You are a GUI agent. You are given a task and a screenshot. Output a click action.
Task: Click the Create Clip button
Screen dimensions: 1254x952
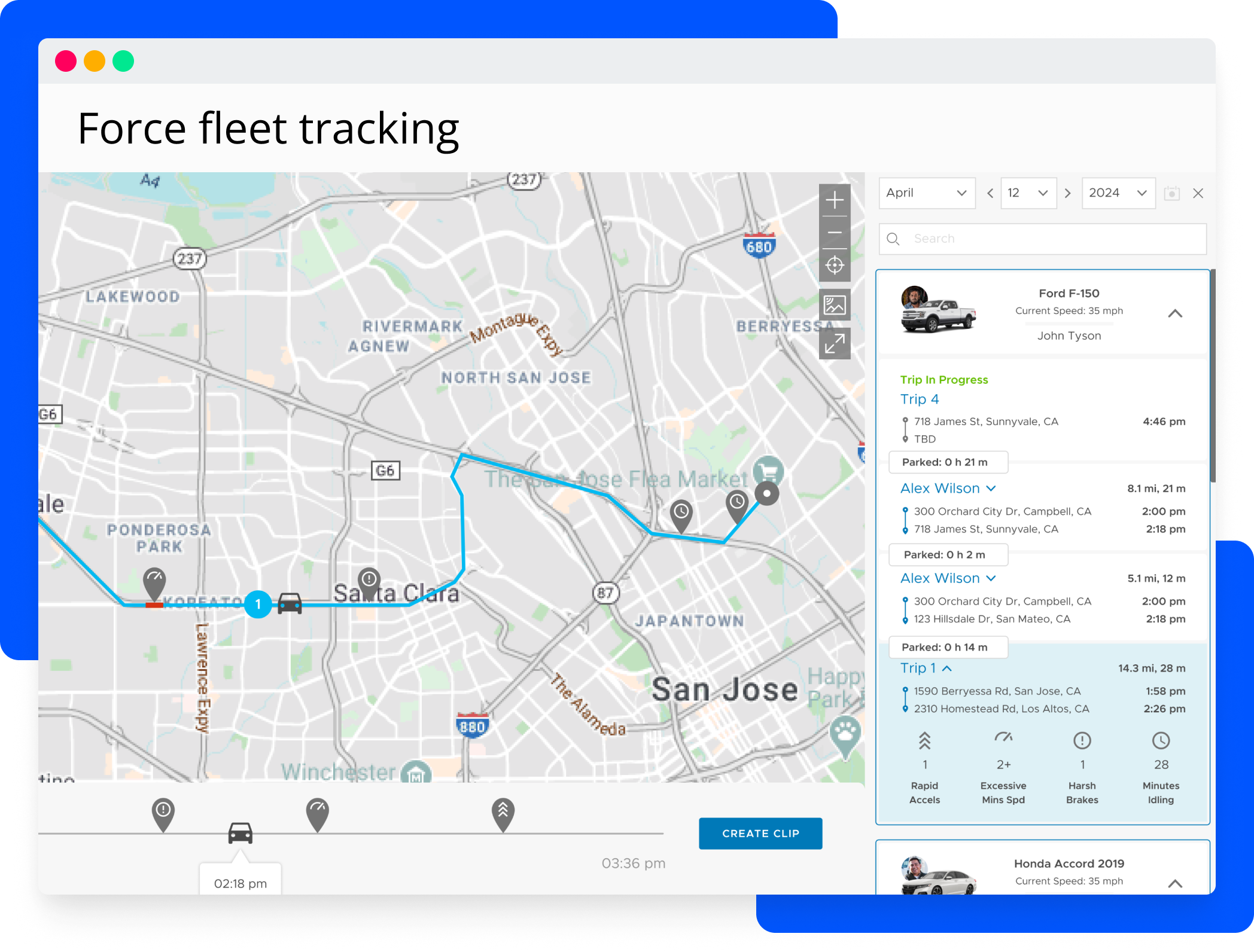pos(760,833)
